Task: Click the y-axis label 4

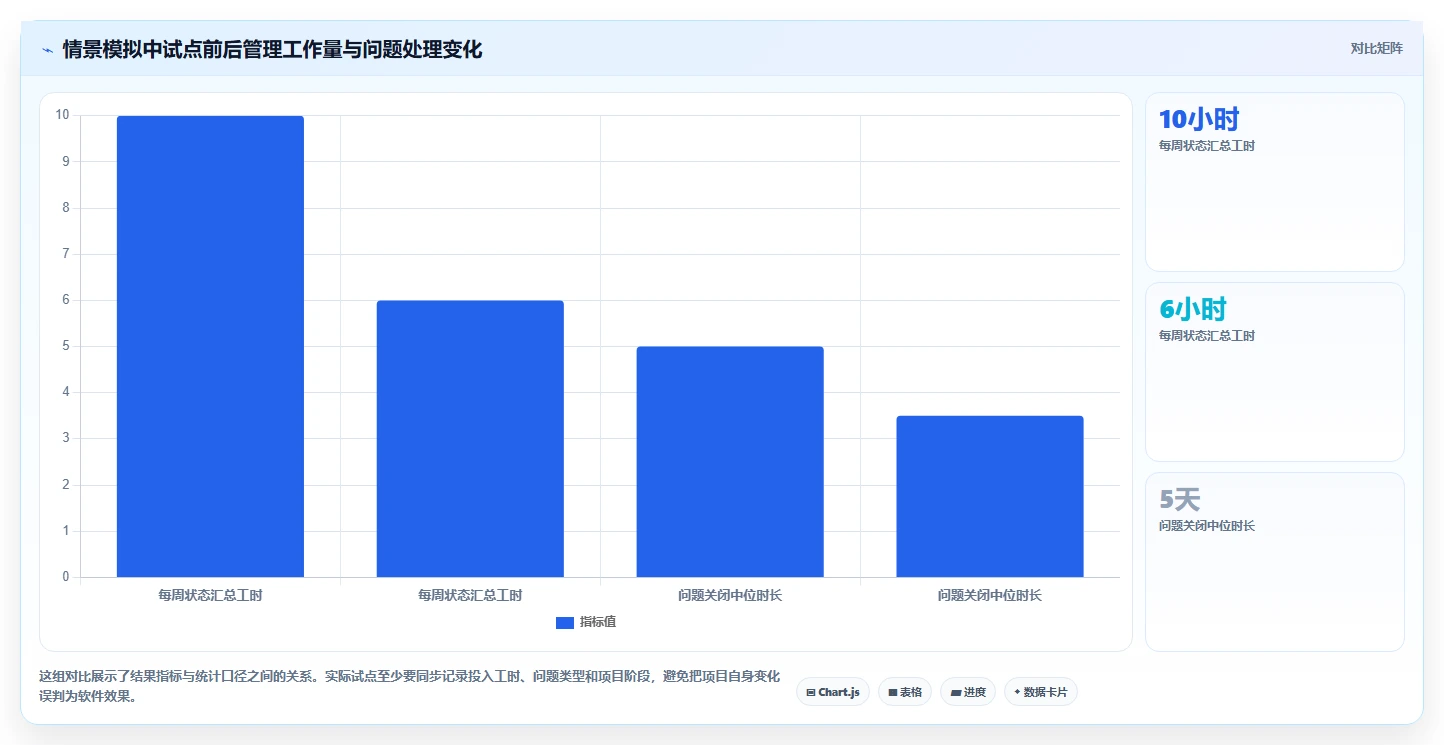Action: click(x=66, y=392)
